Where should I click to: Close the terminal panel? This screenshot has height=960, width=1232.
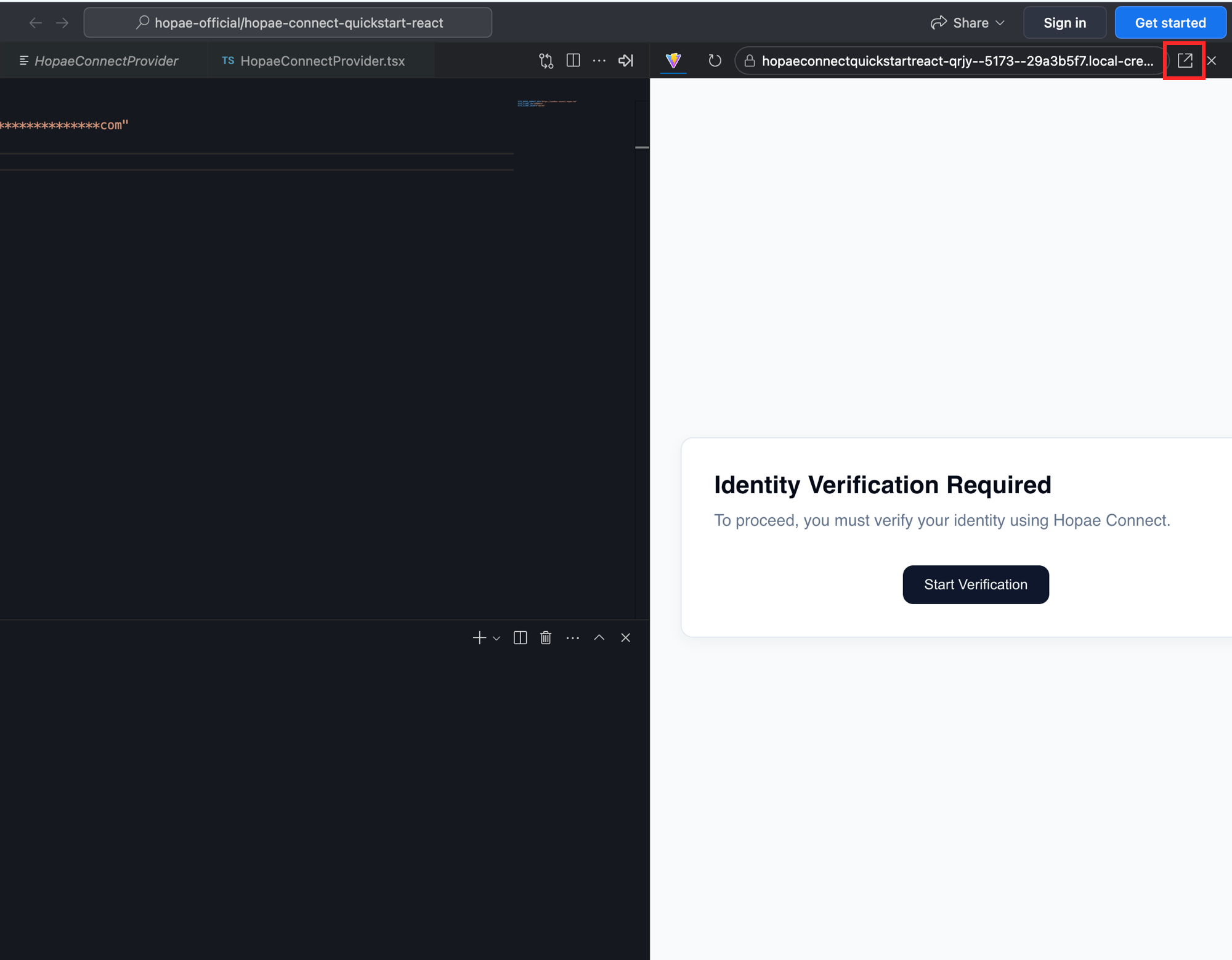(x=625, y=638)
